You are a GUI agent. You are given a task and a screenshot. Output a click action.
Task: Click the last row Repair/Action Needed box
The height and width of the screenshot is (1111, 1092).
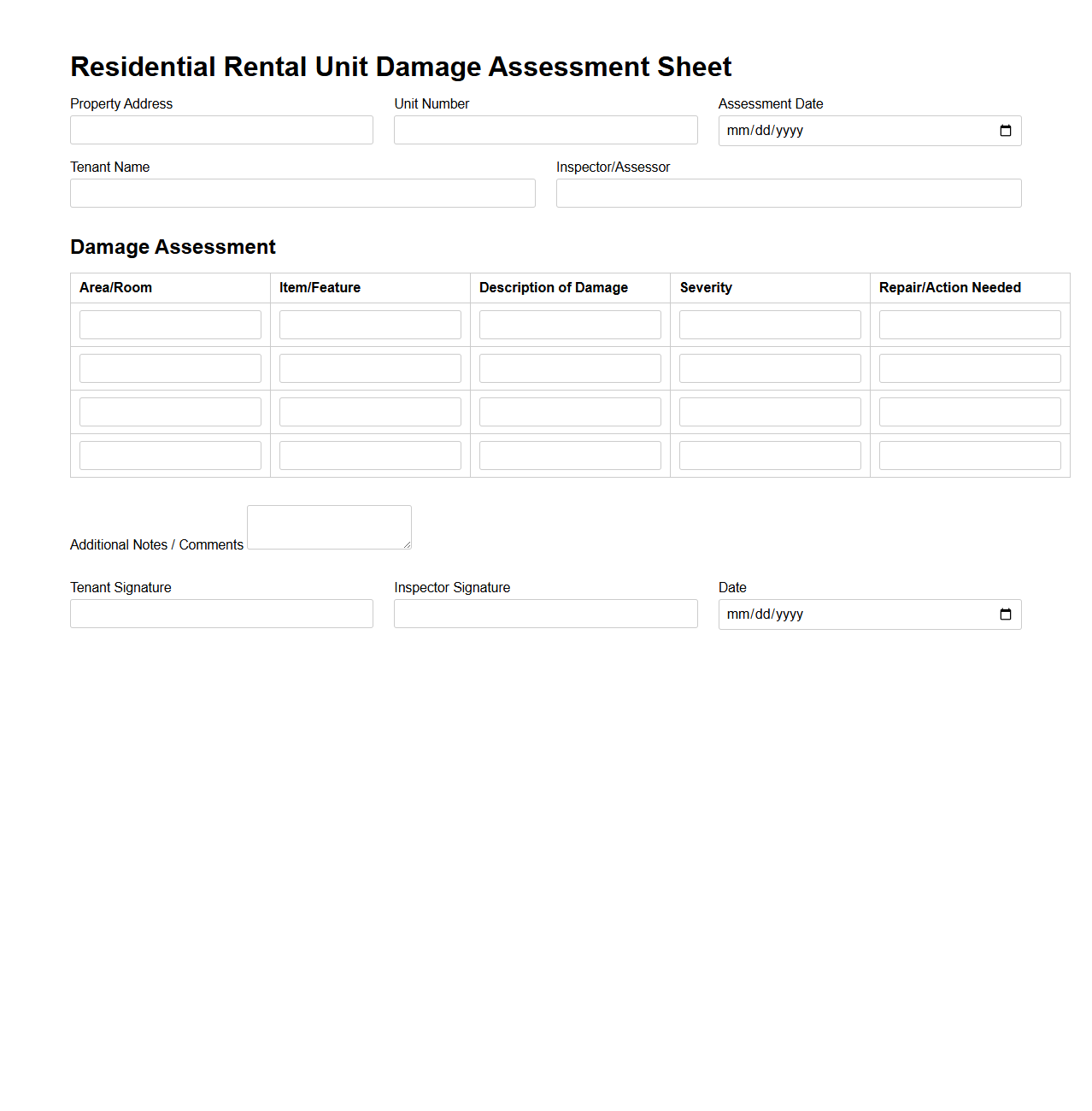(x=970, y=455)
